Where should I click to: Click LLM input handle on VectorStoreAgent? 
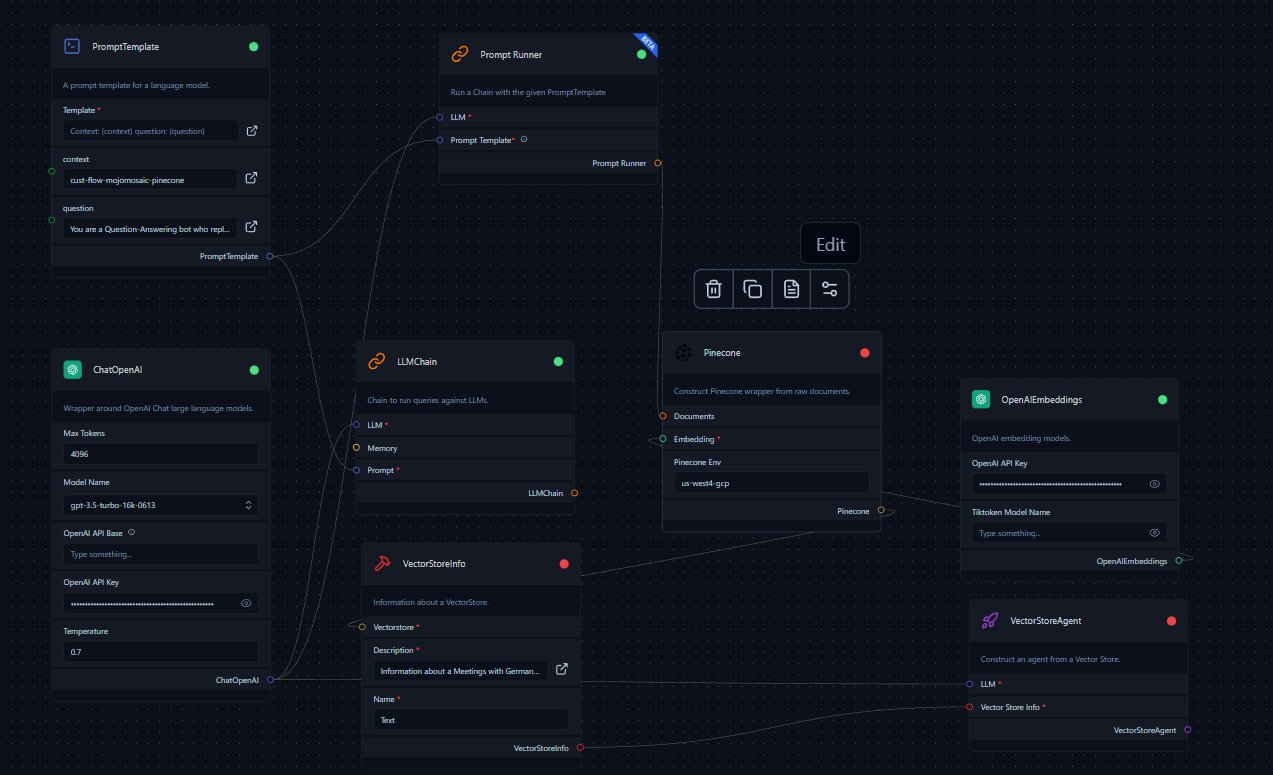(970, 684)
